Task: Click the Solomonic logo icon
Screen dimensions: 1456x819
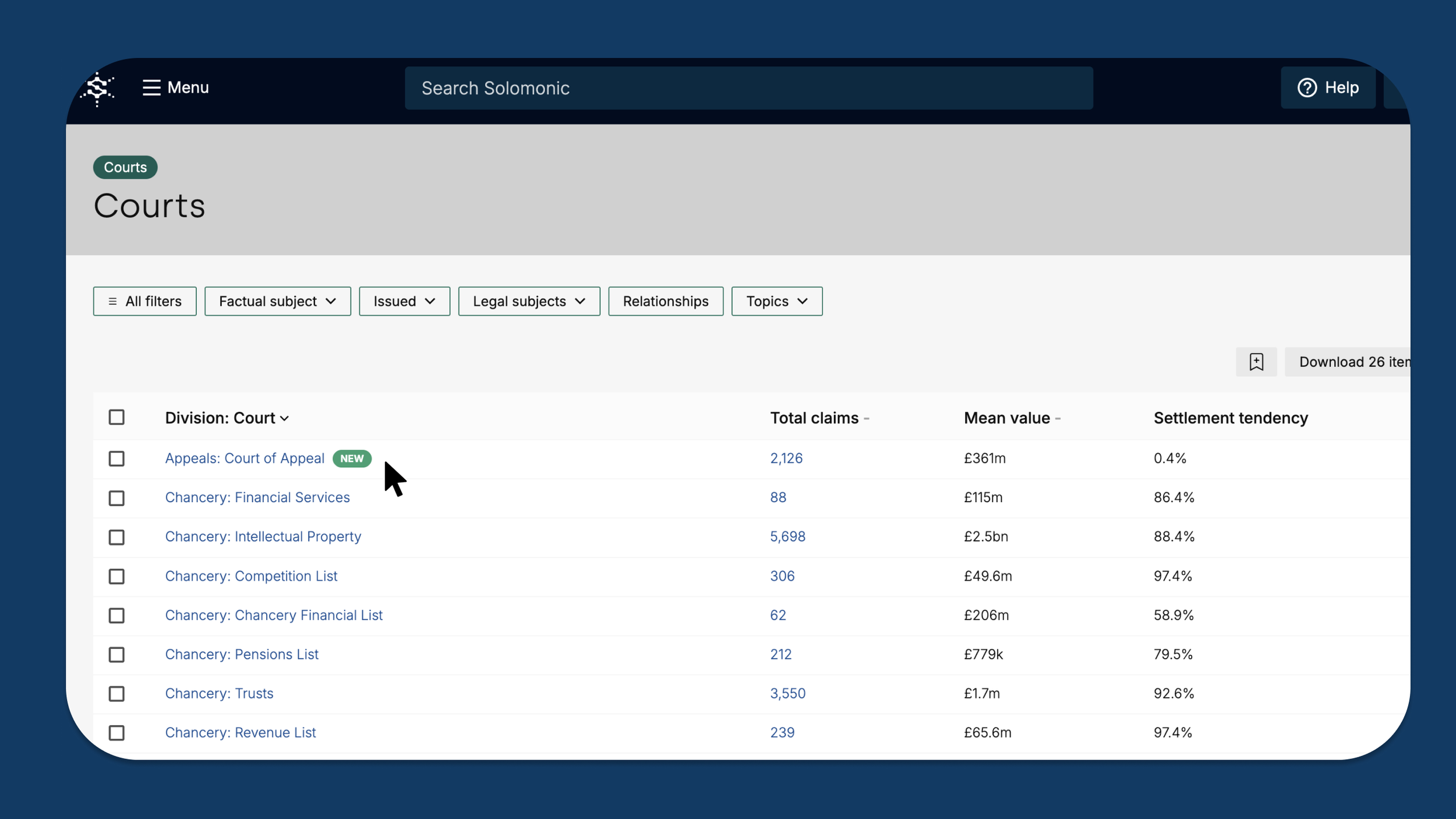Action: (x=97, y=89)
